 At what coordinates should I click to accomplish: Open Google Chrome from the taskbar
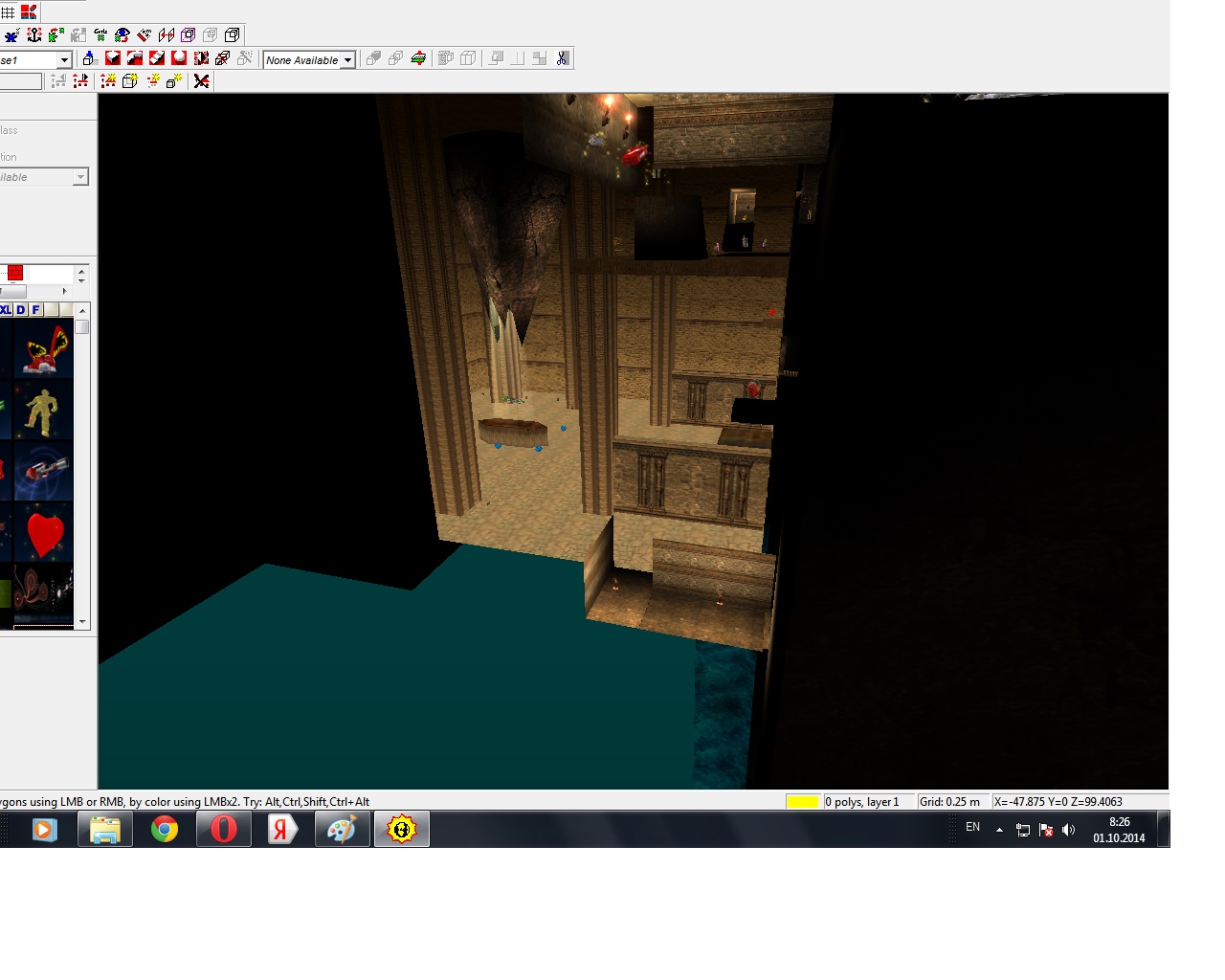[x=165, y=829]
